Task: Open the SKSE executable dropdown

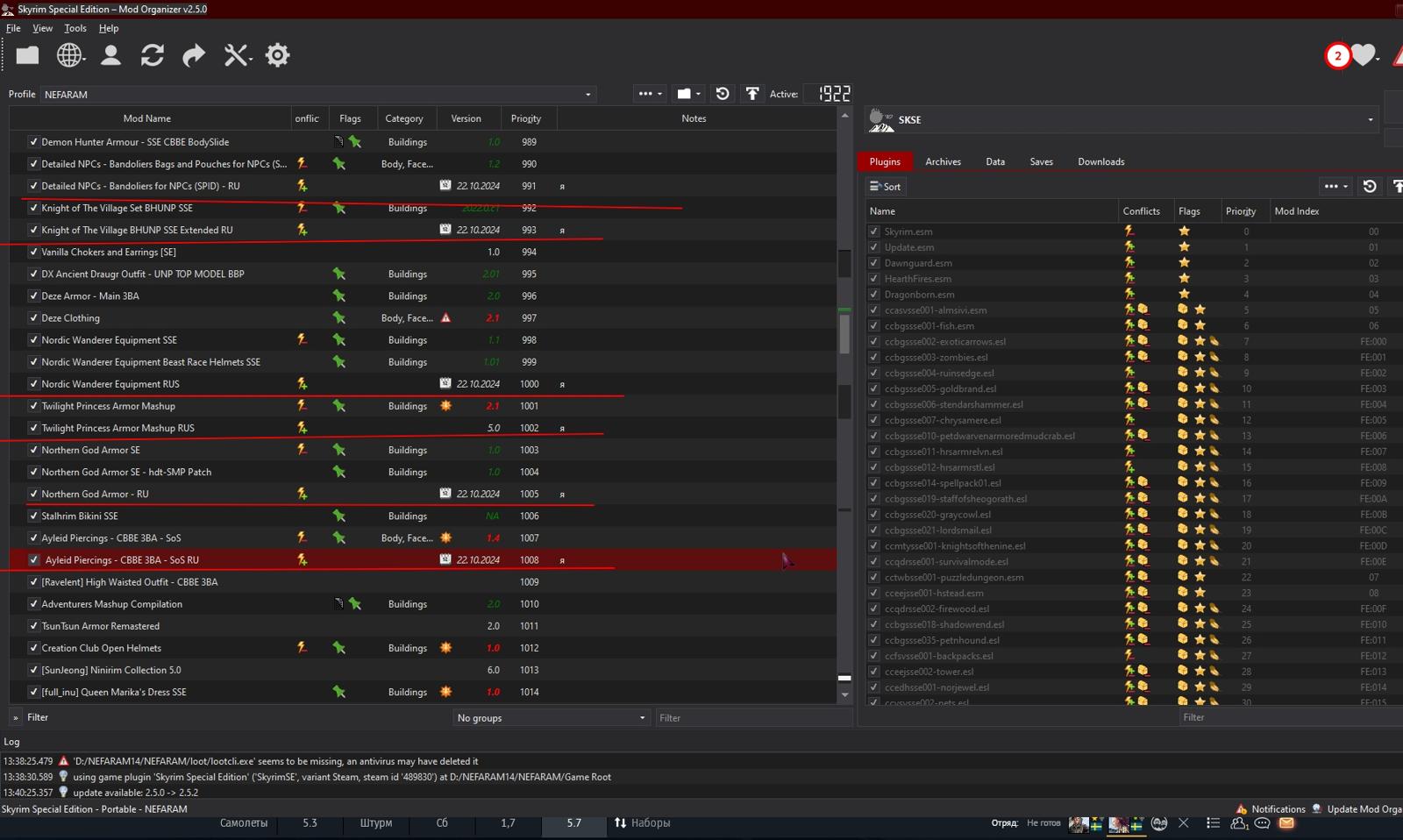Action: [x=1122, y=119]
